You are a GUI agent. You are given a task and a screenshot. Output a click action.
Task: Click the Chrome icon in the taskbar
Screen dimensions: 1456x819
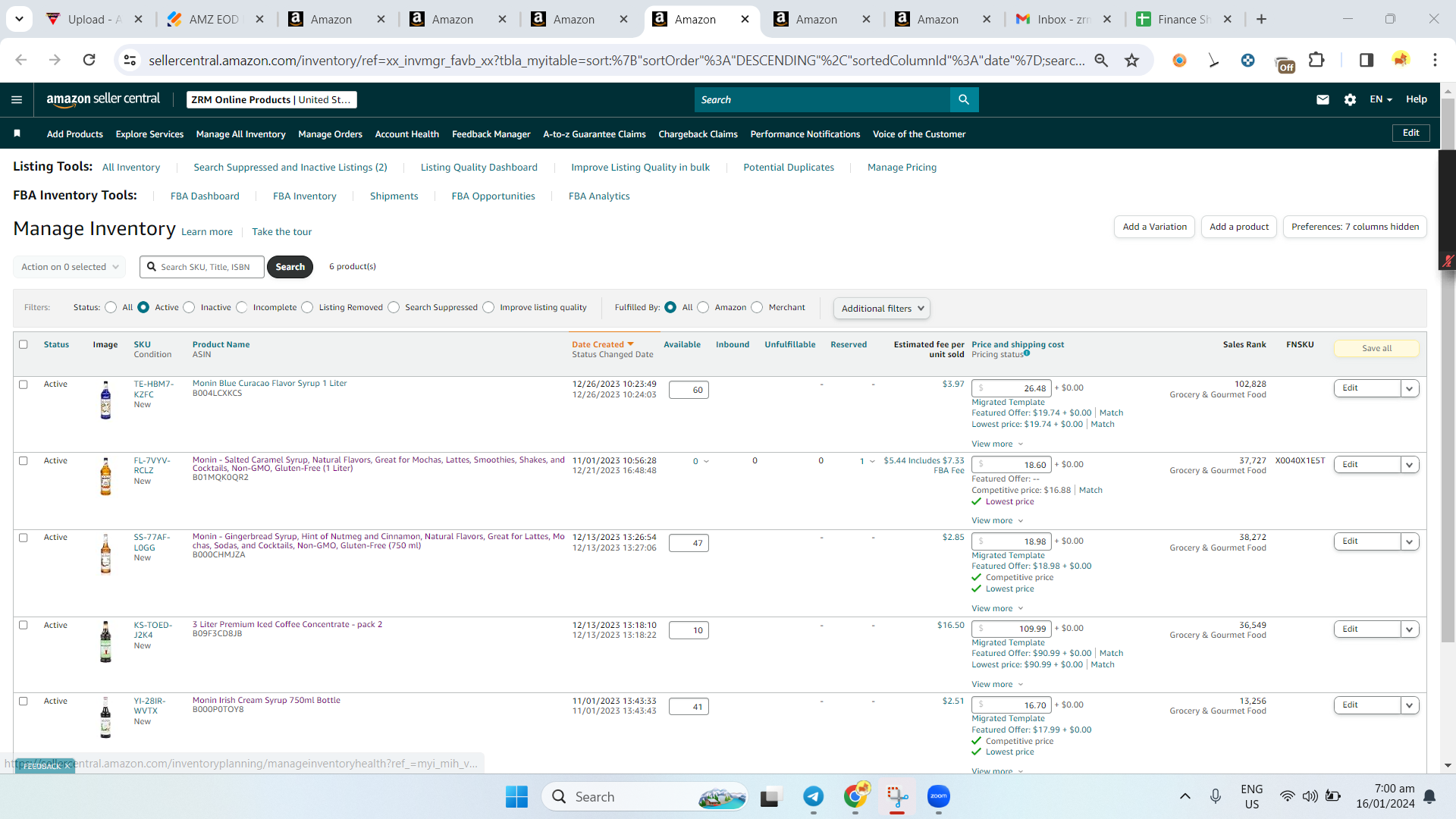coord(855,796)
